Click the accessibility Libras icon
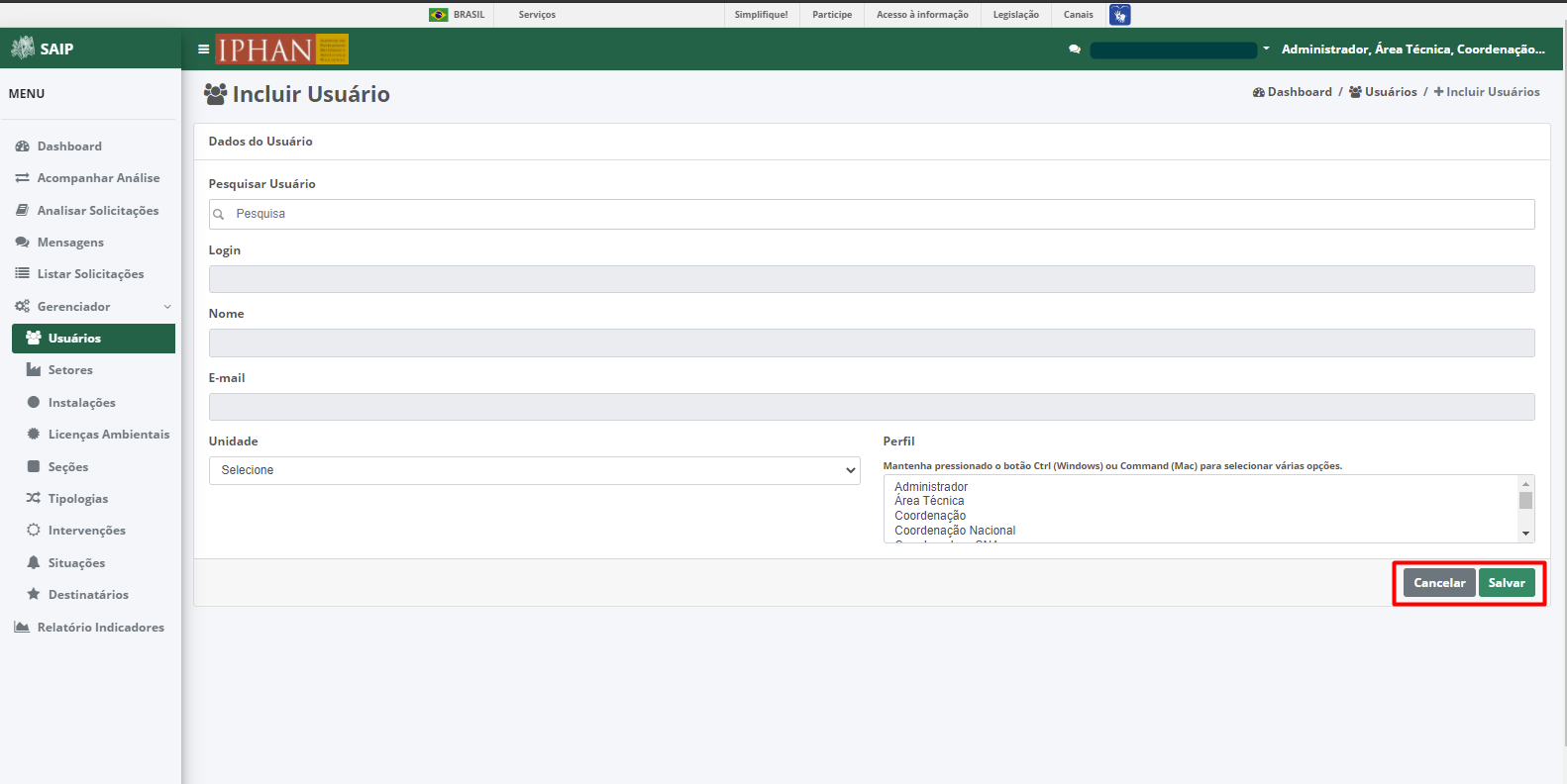The width and height of the screenshot is (1567, 784). pyautogui.click(x=1119, y=15)
